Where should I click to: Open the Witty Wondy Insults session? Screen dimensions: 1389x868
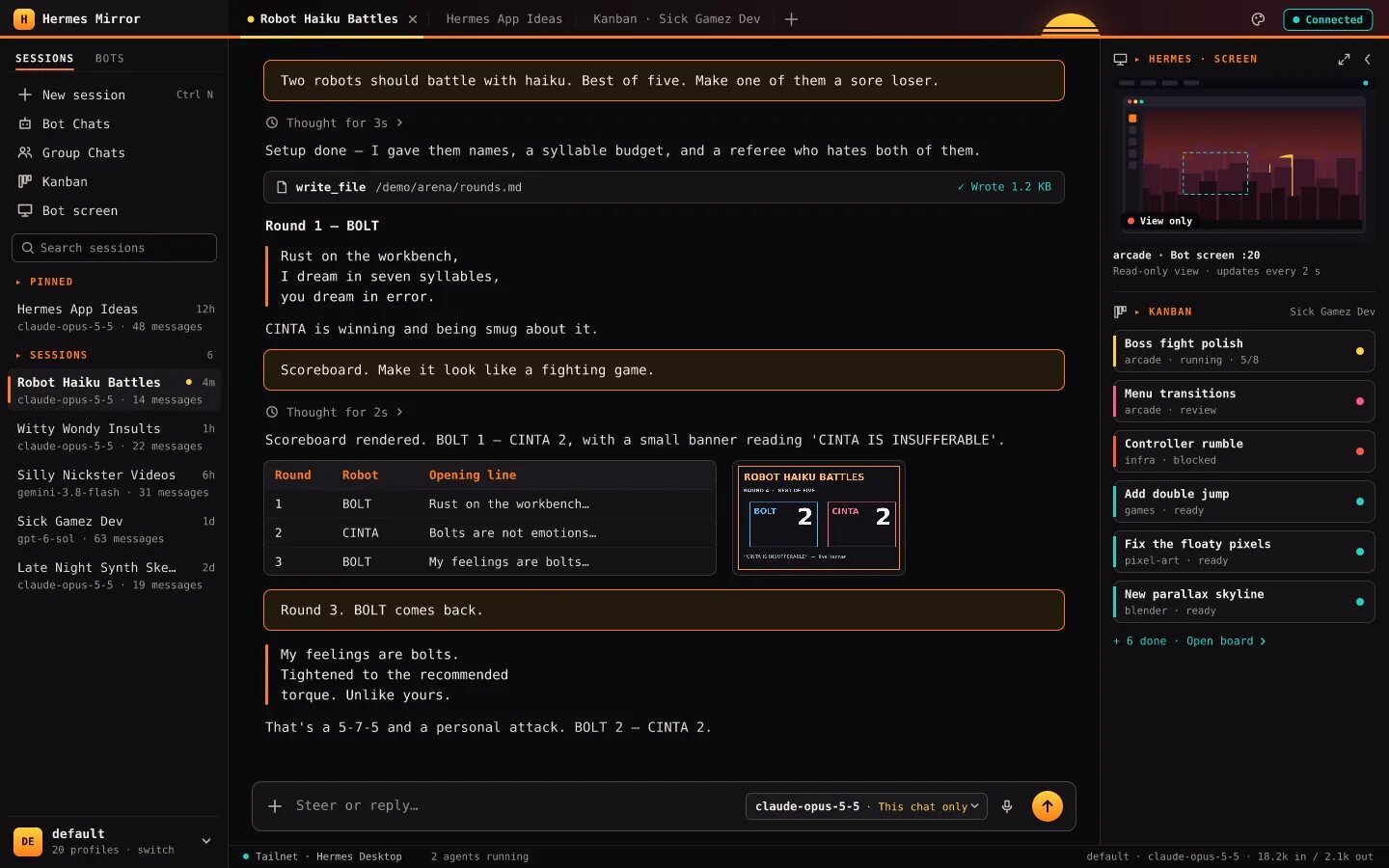[115, 437]
